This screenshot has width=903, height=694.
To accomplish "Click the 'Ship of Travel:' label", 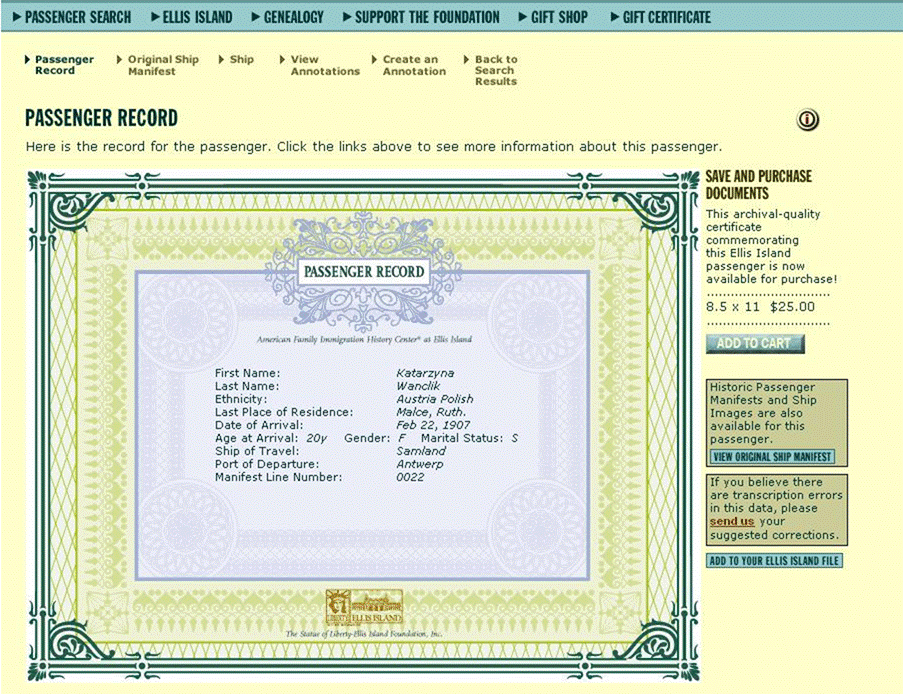I will pos(257,451).
